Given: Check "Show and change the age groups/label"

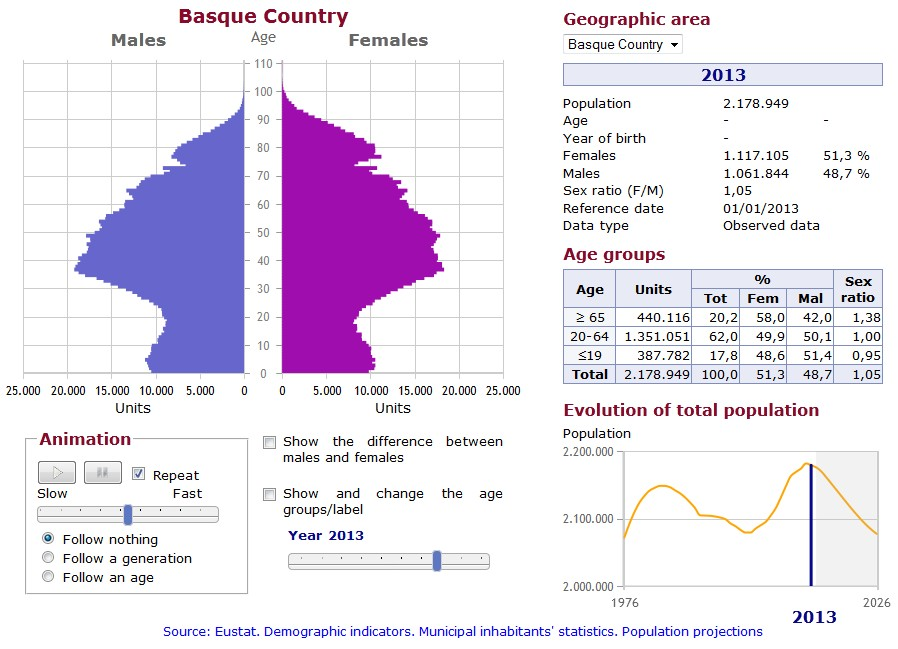Looking at the screenshot, I should click(268, 493).
